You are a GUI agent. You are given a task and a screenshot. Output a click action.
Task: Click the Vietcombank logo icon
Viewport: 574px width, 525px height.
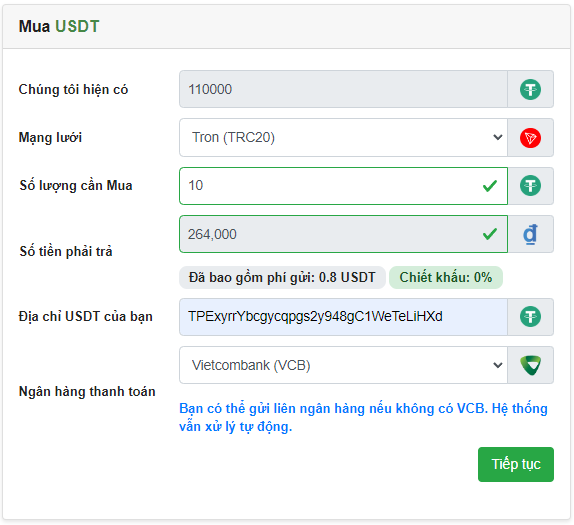point(530,365)
